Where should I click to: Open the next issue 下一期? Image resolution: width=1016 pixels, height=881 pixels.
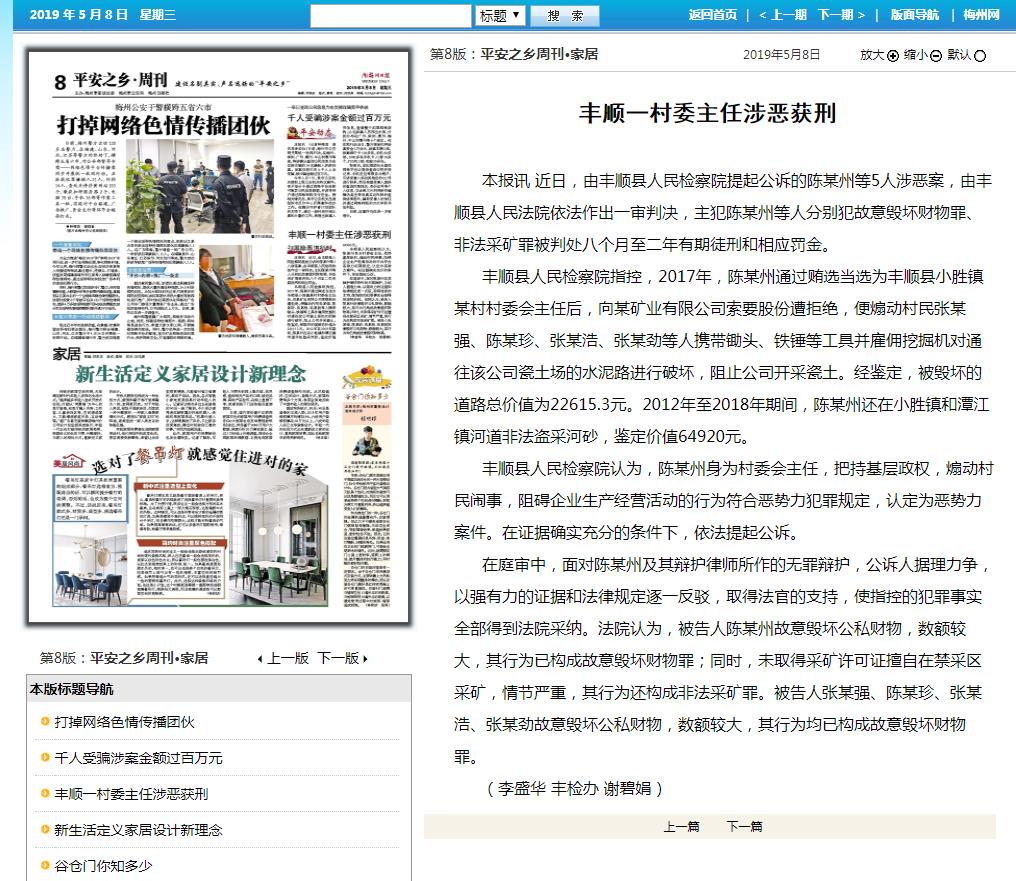coord(841,15)
